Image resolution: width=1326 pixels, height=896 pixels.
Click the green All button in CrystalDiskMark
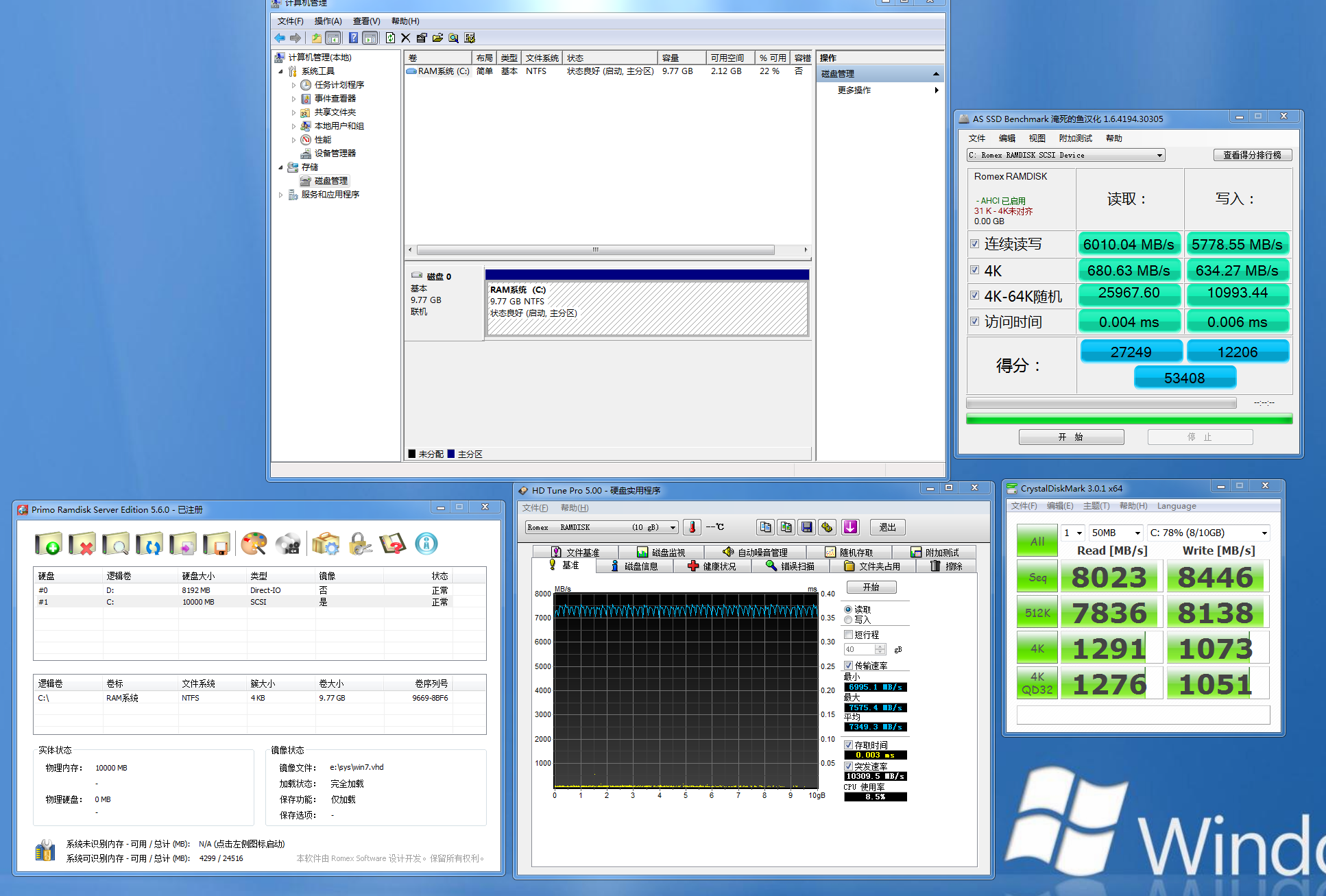[x=1037, y=541]
